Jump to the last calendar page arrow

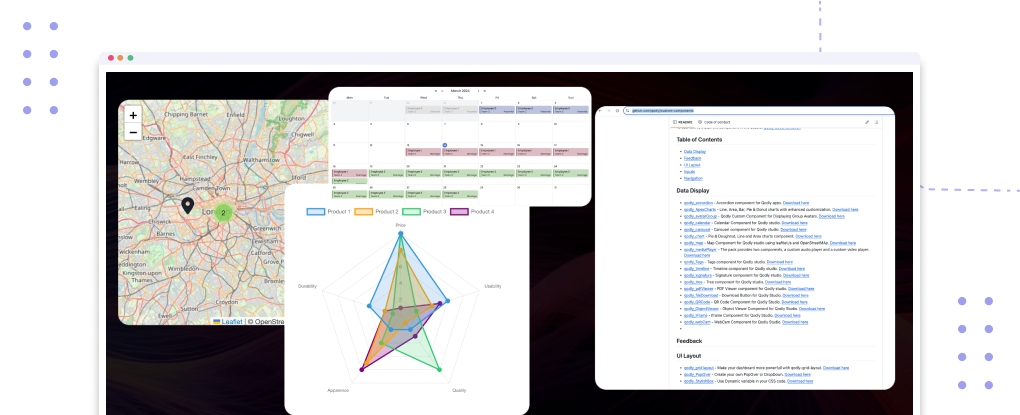(x=485, y=90)
